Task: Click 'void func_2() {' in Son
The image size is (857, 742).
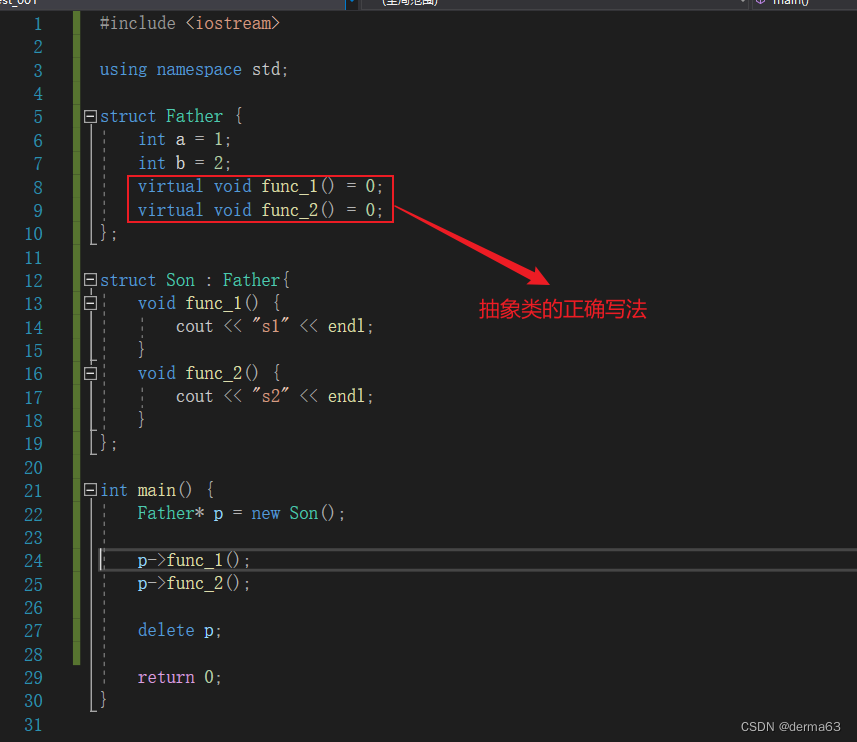Action: pyautogui.click(x=209, y=373)
